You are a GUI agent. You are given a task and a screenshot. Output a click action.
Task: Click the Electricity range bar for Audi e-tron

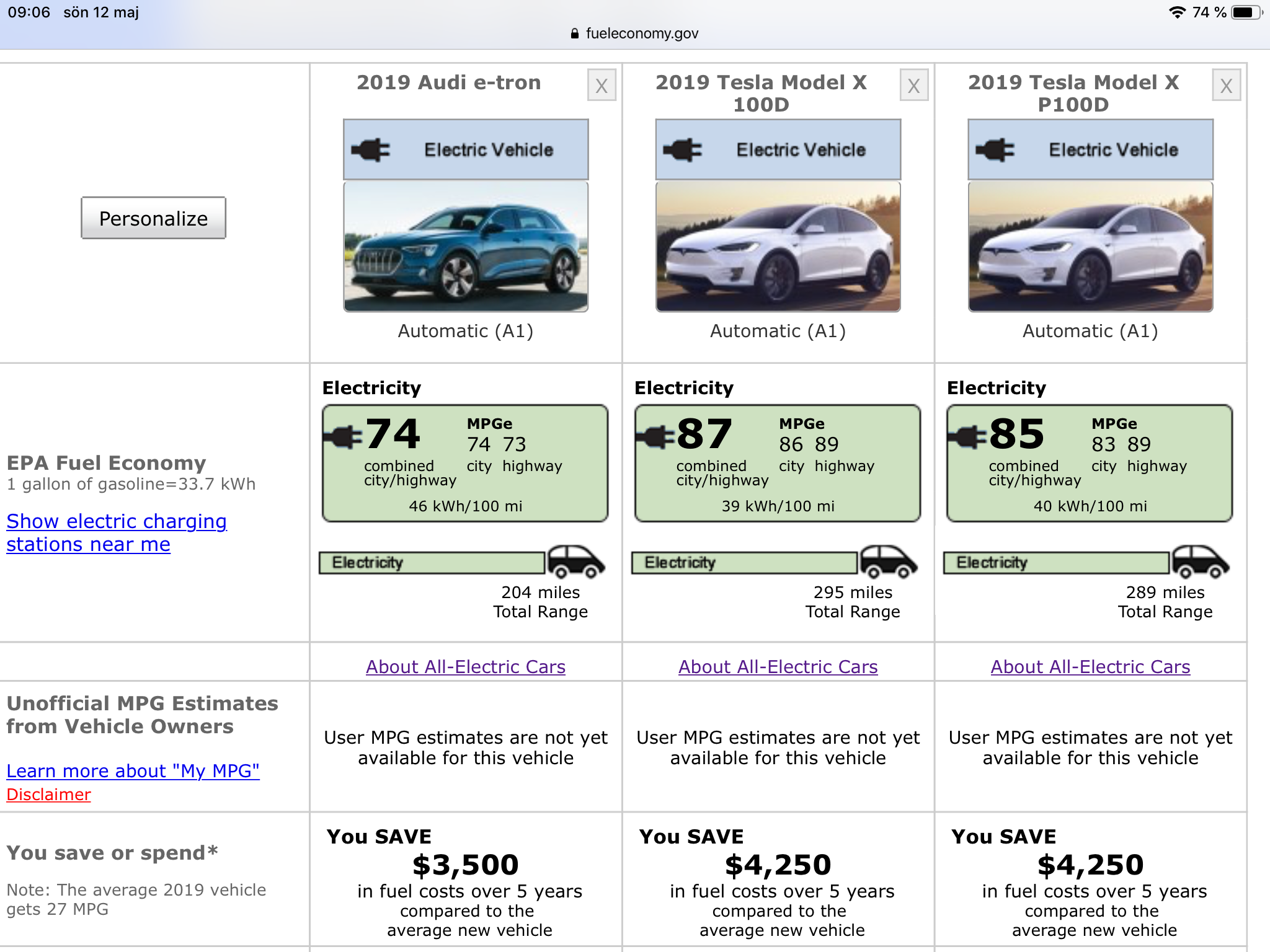coord(432,563)
